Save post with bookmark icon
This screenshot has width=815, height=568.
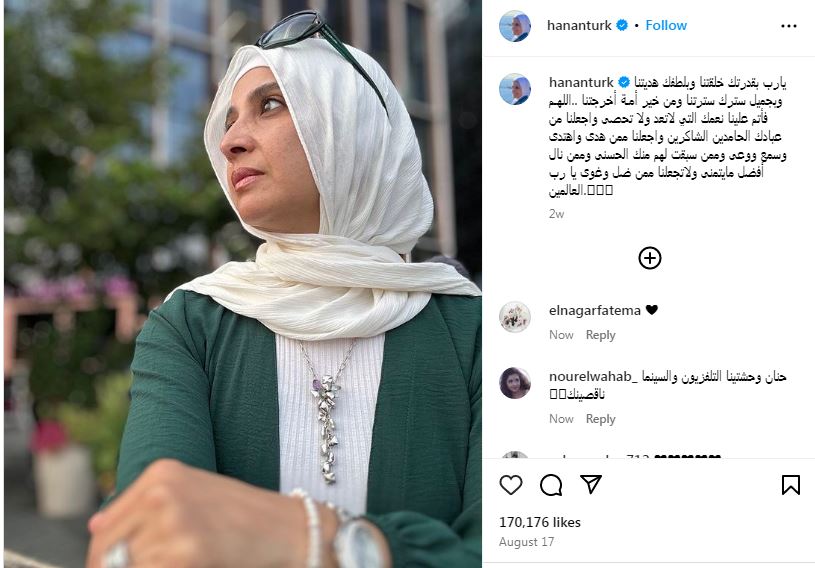(x=790, y=484)
